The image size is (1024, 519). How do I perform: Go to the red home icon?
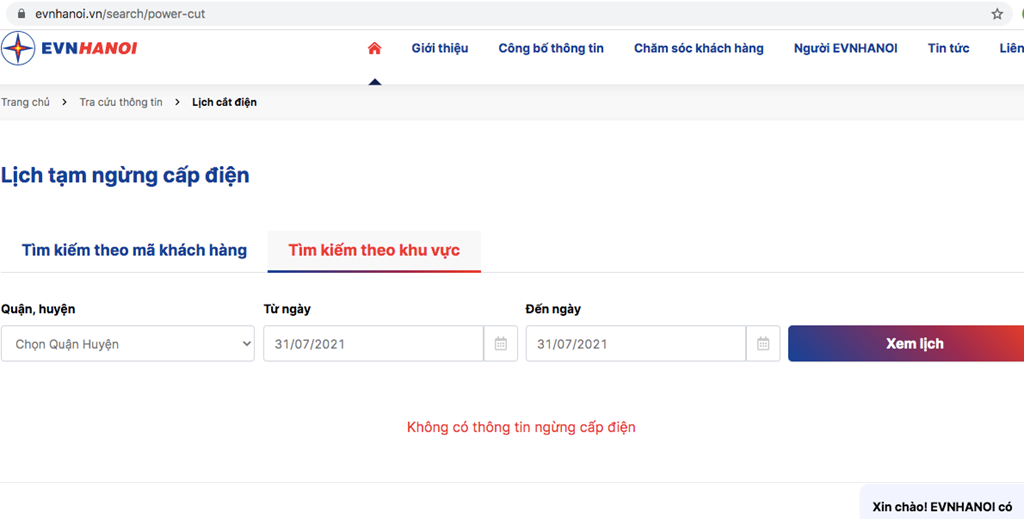point(374,48)
